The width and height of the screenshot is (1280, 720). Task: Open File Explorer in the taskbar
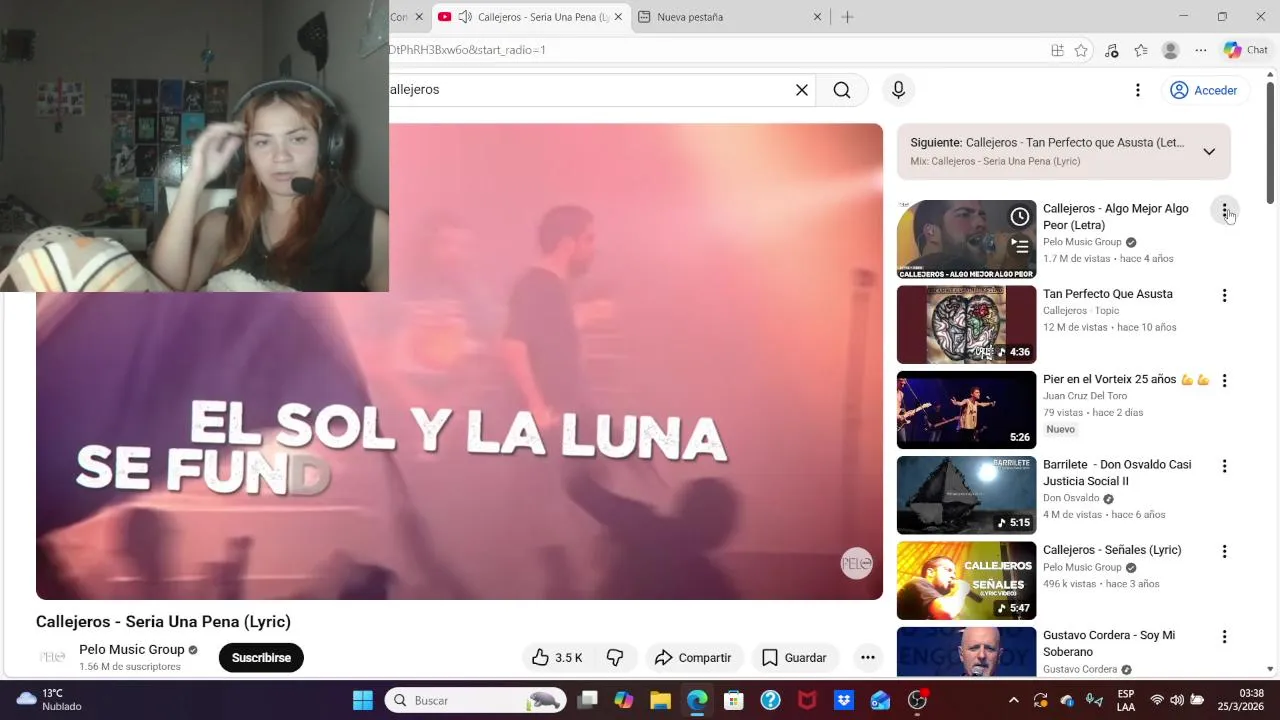pyautogui.click(x=660, y=700)
